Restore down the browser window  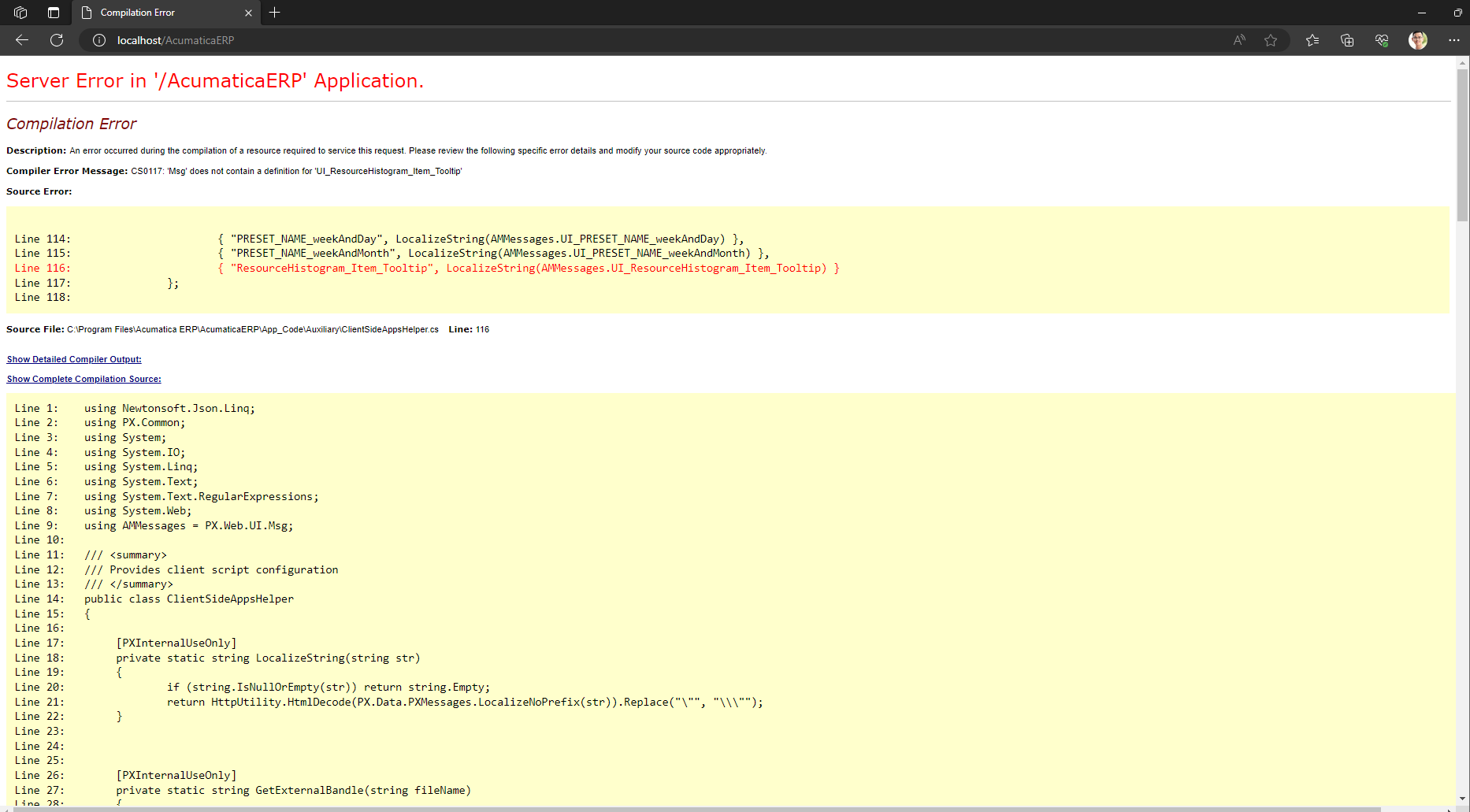[1457, 13]
